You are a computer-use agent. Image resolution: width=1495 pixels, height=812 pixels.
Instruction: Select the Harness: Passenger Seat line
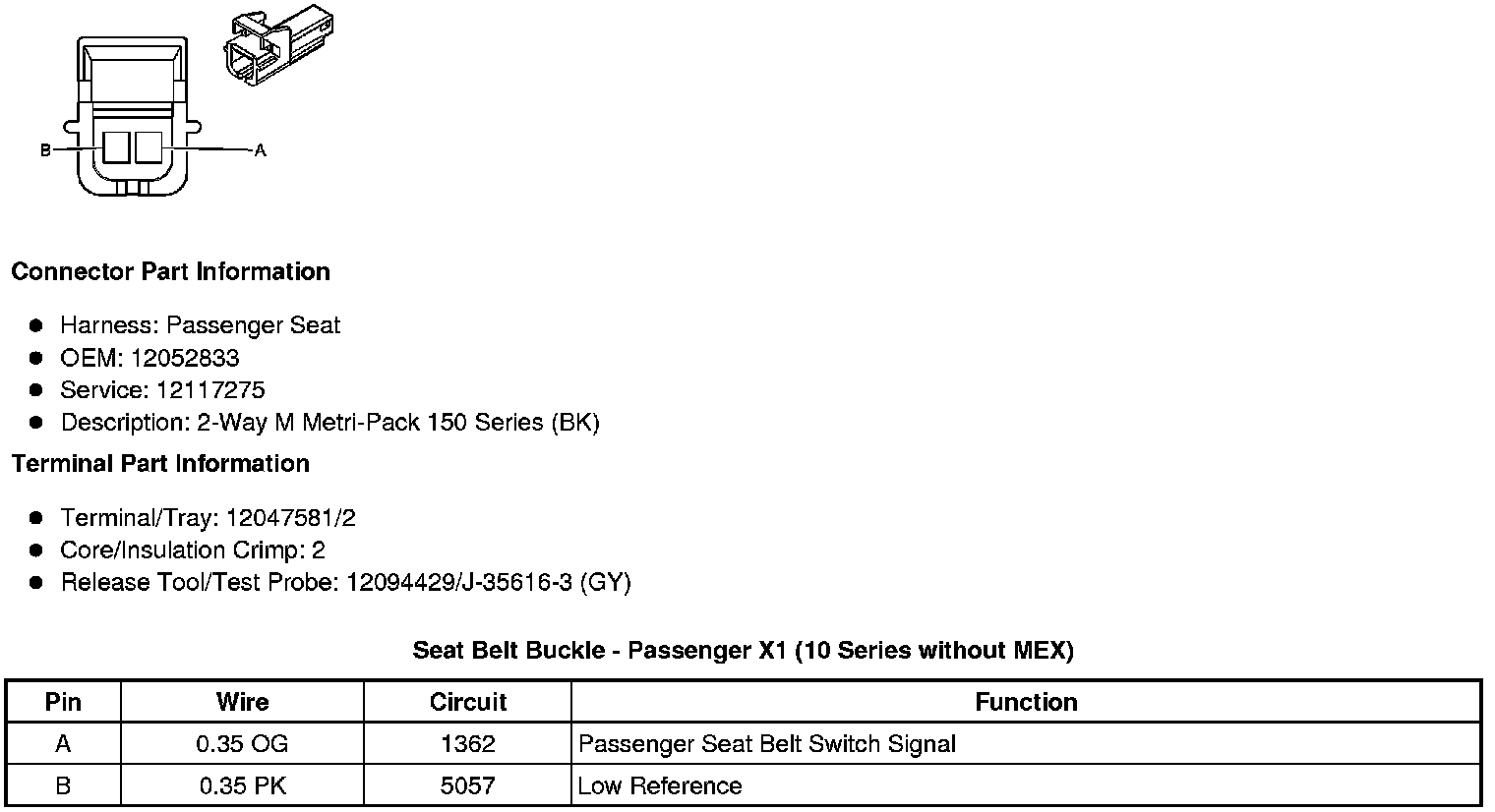[x=200, y=325]
